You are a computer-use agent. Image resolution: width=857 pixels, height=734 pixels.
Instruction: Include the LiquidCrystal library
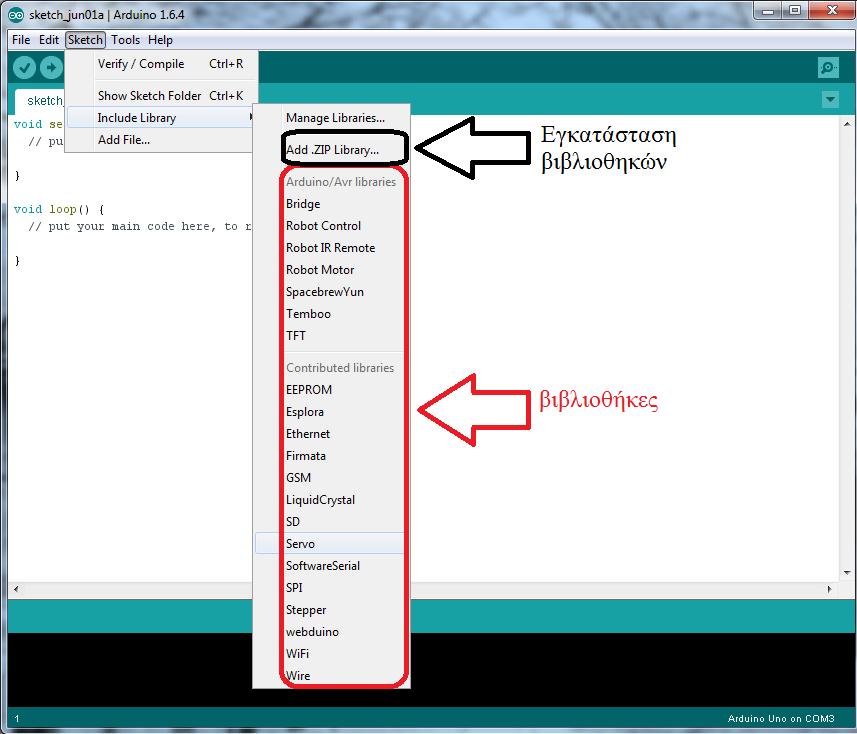(x=331, y=500)
